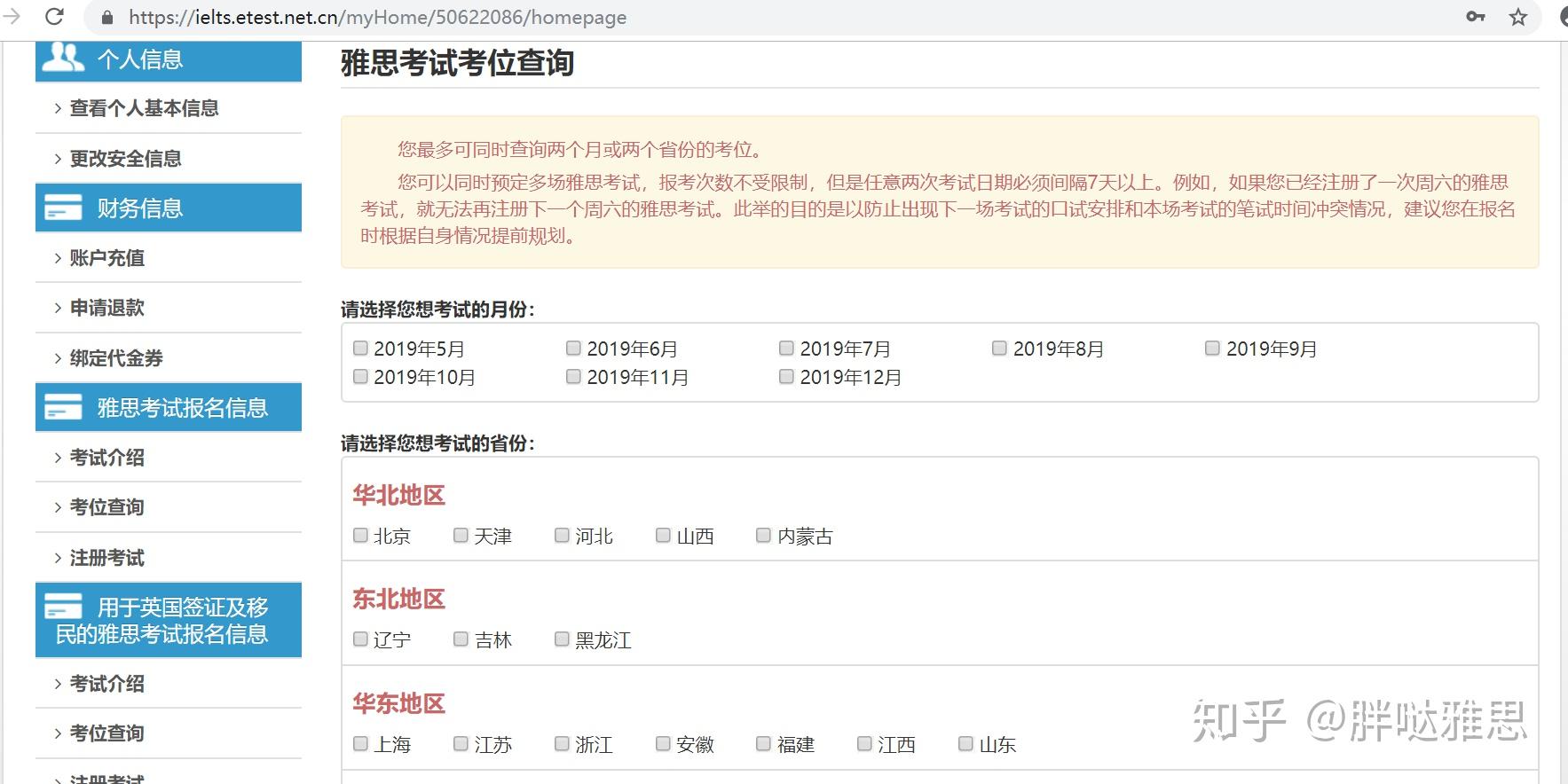Click the saved password key icon
The image size is (1568, 784).
[x=1476, y=16]
